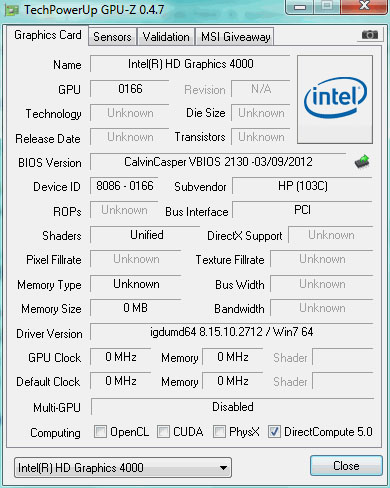Check the PhysX checkbox

click(219, 431)
